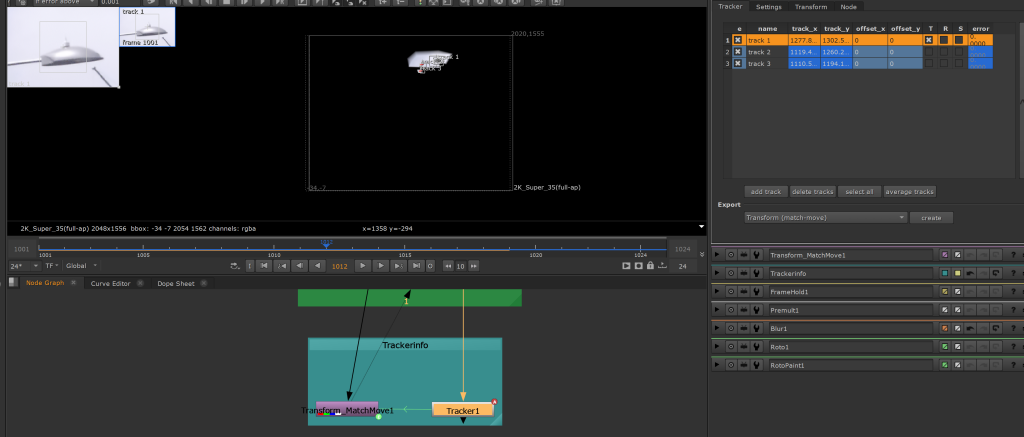Expand the RotoPaint1 properties panel
Screen dimensions: 1024x437
click(x=716, y=365)
